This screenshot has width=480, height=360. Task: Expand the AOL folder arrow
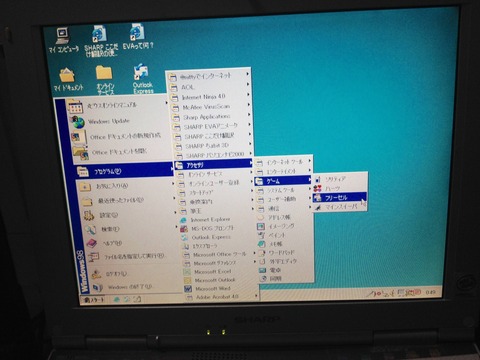(x=248, y=85)
